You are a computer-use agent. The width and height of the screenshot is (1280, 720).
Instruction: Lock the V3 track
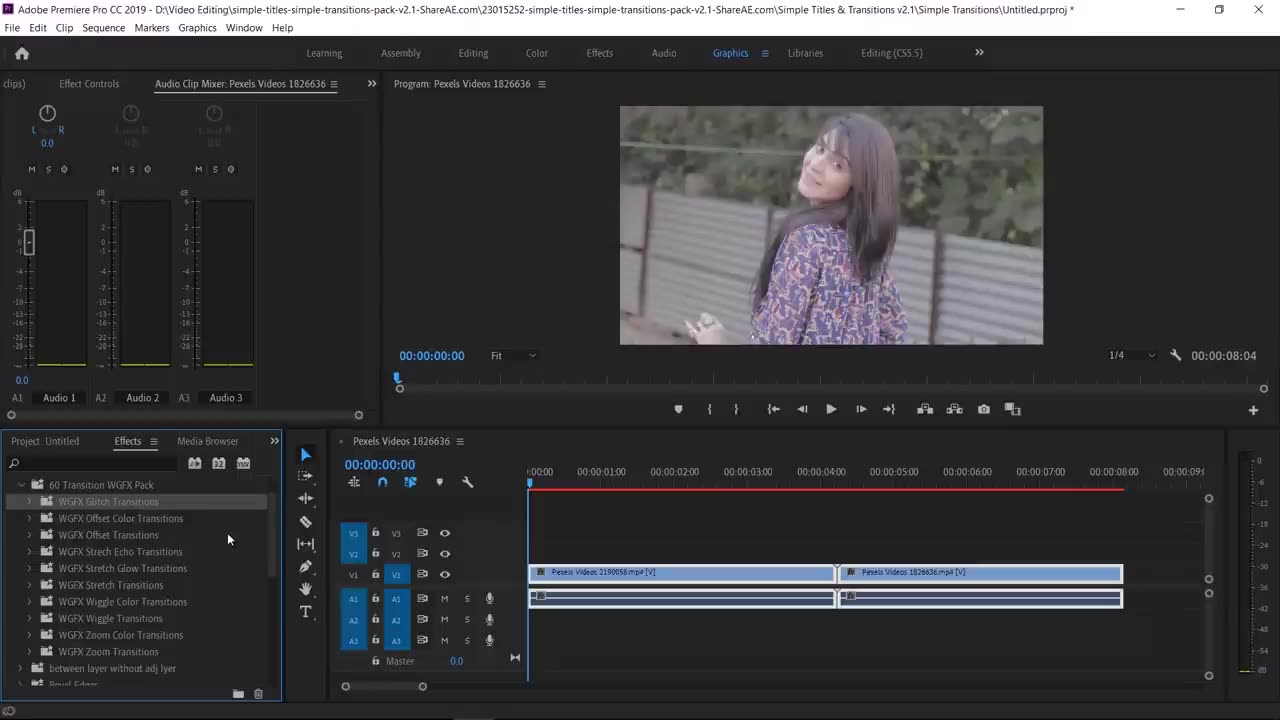376,533
